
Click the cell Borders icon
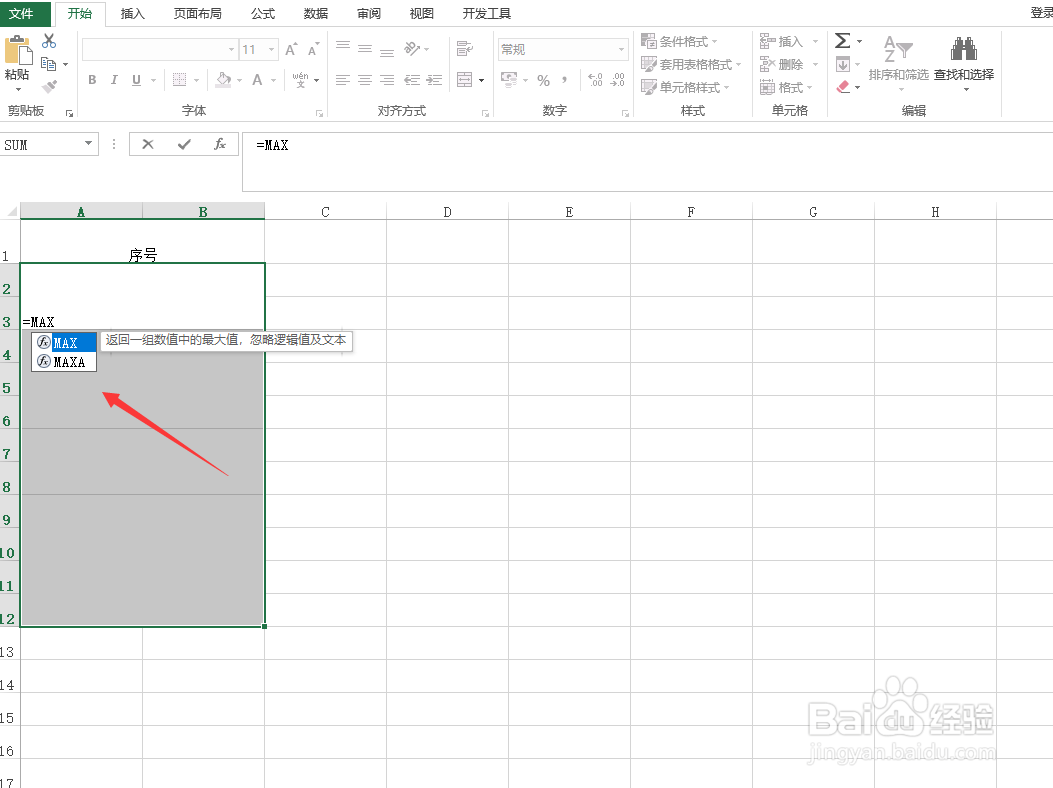pyautogui.click(x=179, y=80)
